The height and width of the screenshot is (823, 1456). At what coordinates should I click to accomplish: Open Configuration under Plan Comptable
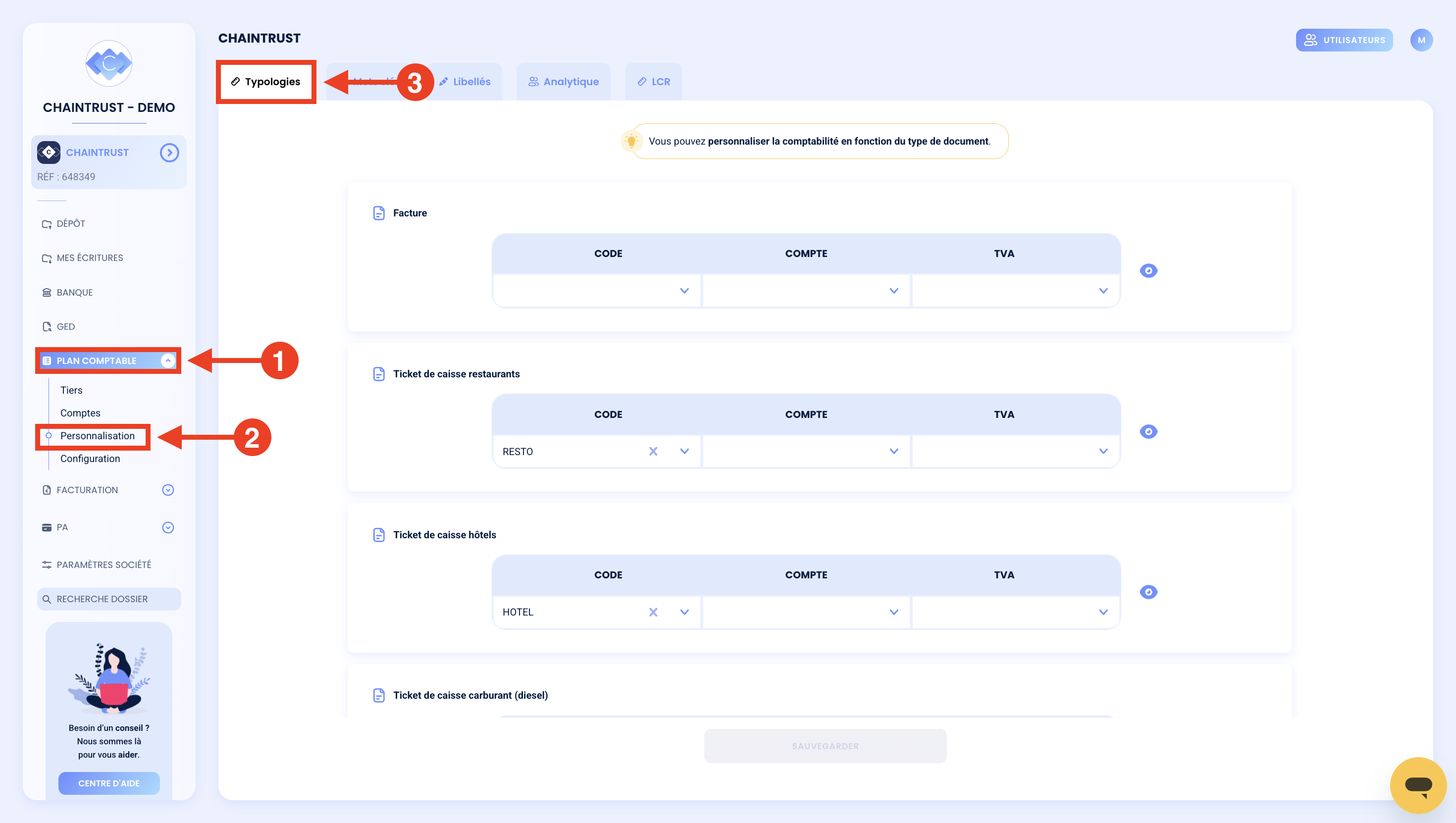90,459
